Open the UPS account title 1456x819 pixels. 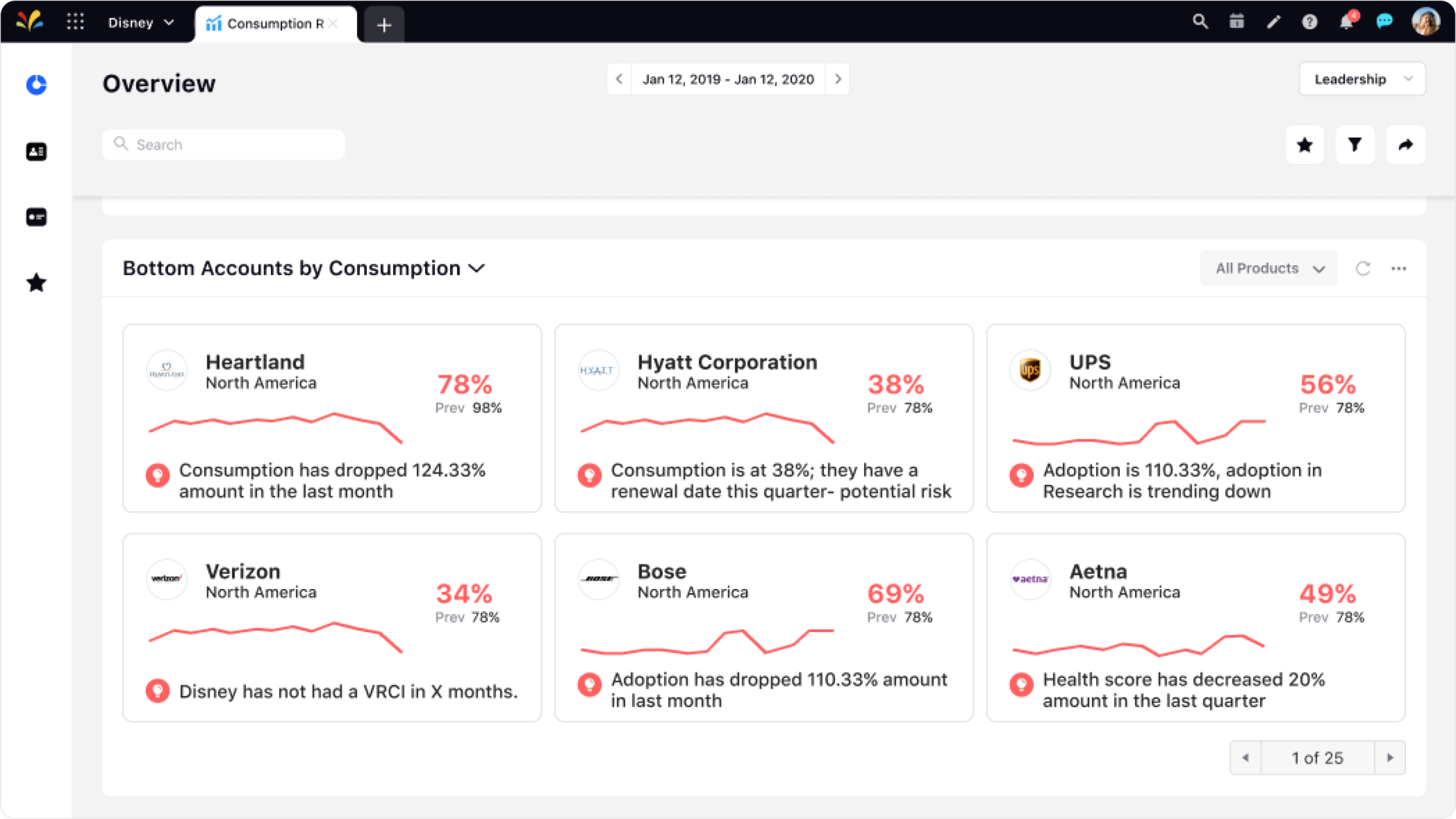point(1090,362)
